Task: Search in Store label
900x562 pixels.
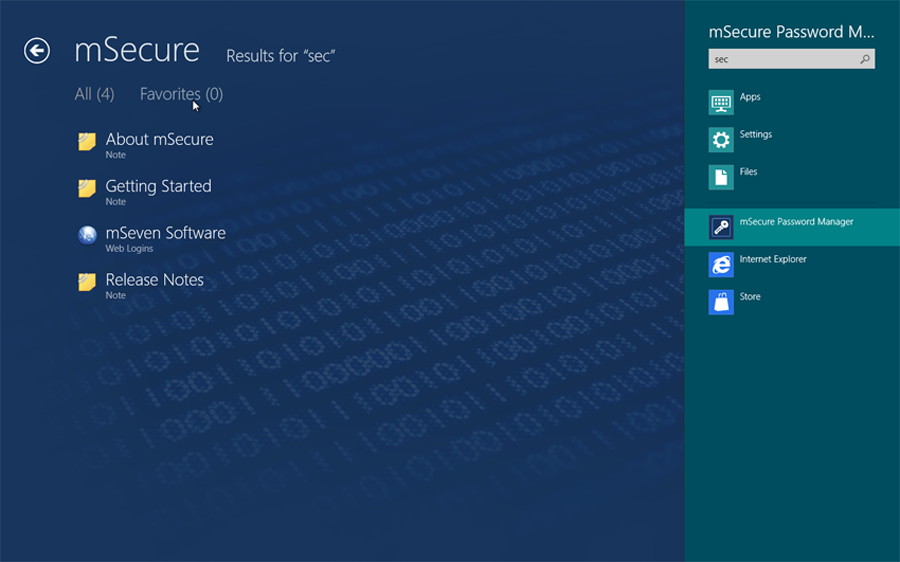Action: click(x=750, y=297)
